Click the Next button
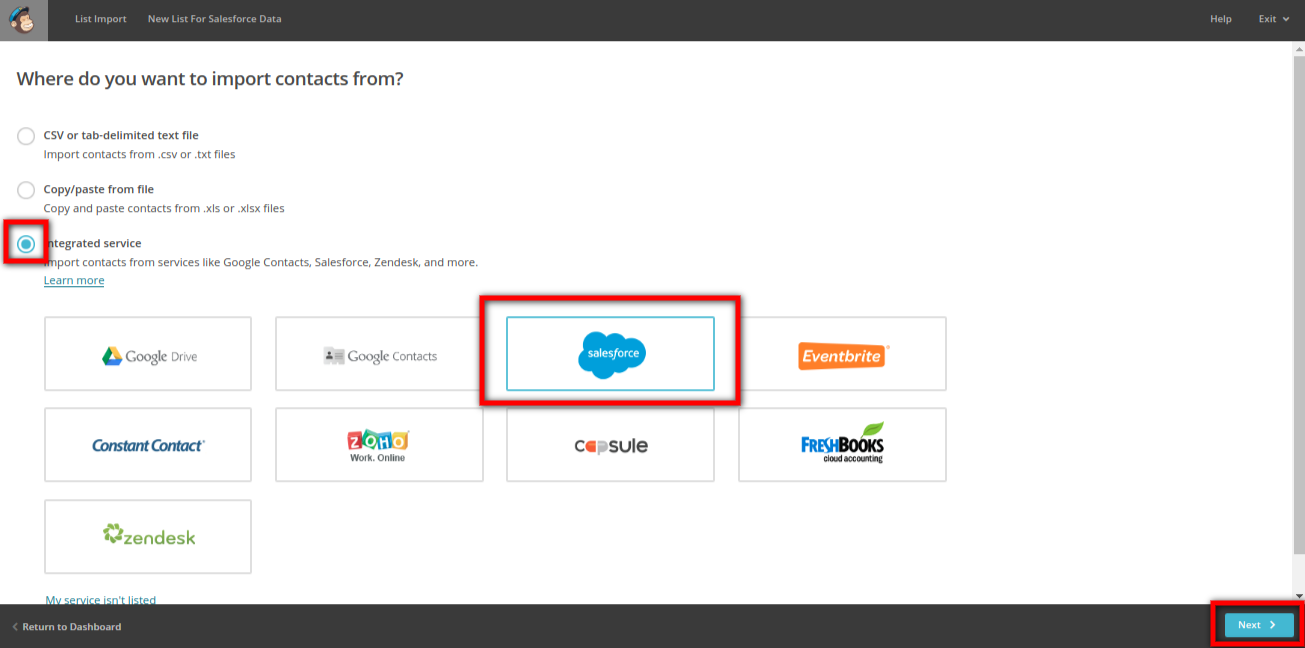1305x648 pixels. click(1258, 625)
